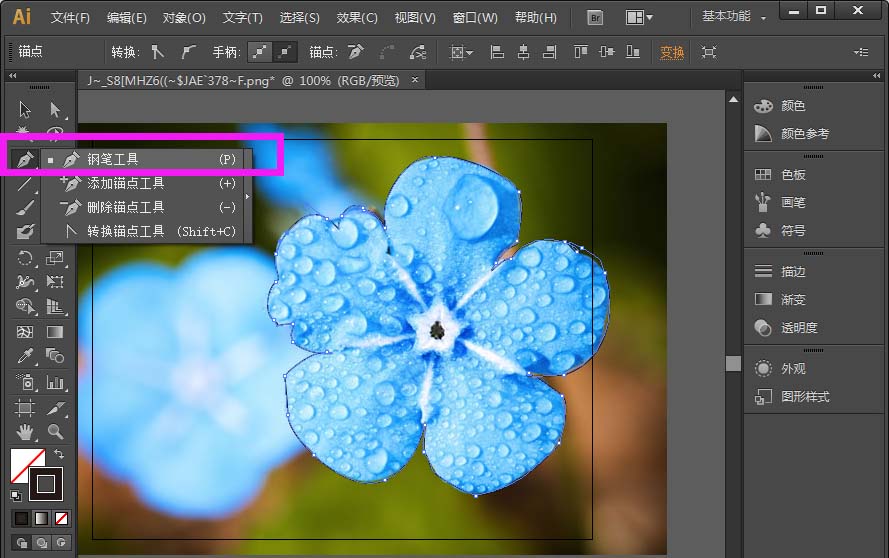Viewport: 889px width, 558px height.
Task: Select the Direct Selection tool
Action: 55,109
